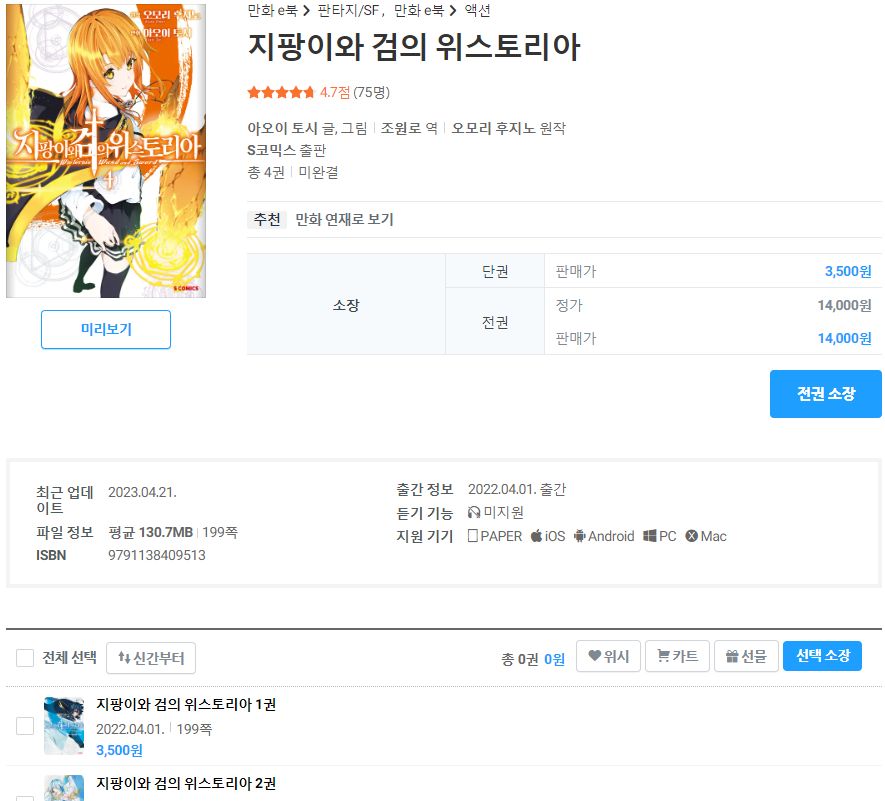
Task: Click the sort arrows icon in 신간부터
Action: 124,658
